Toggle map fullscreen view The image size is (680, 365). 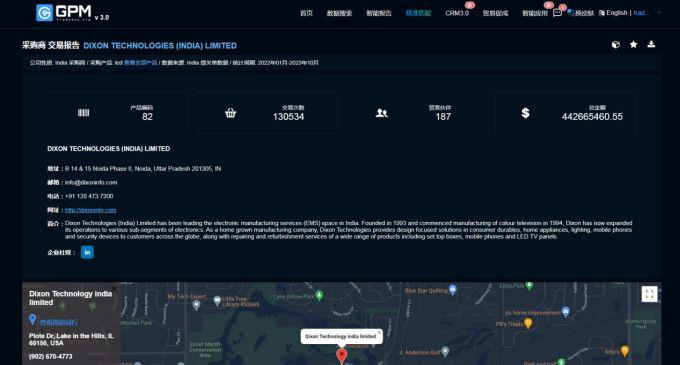[649, 294]
